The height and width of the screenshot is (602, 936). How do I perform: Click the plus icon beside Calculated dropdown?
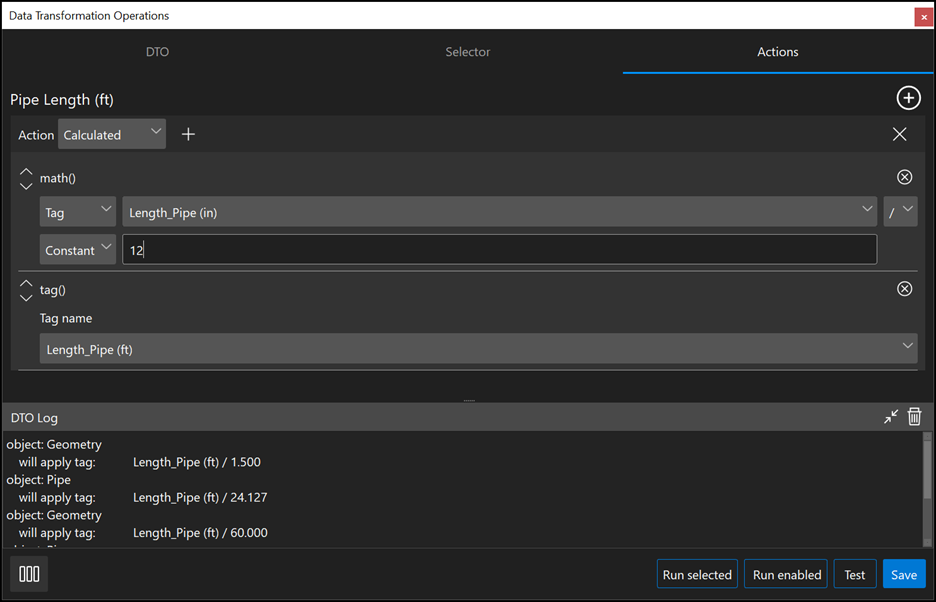point(188,134)
